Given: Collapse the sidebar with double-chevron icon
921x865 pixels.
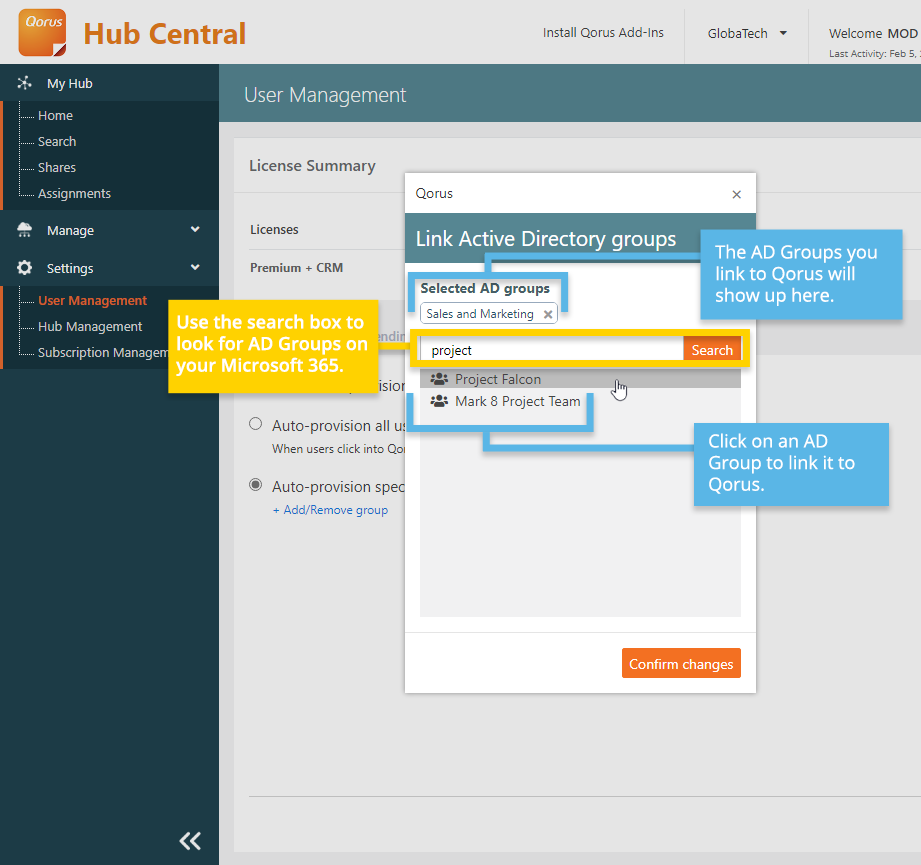Looking at the screenshot, I should [x=190, y=840].
